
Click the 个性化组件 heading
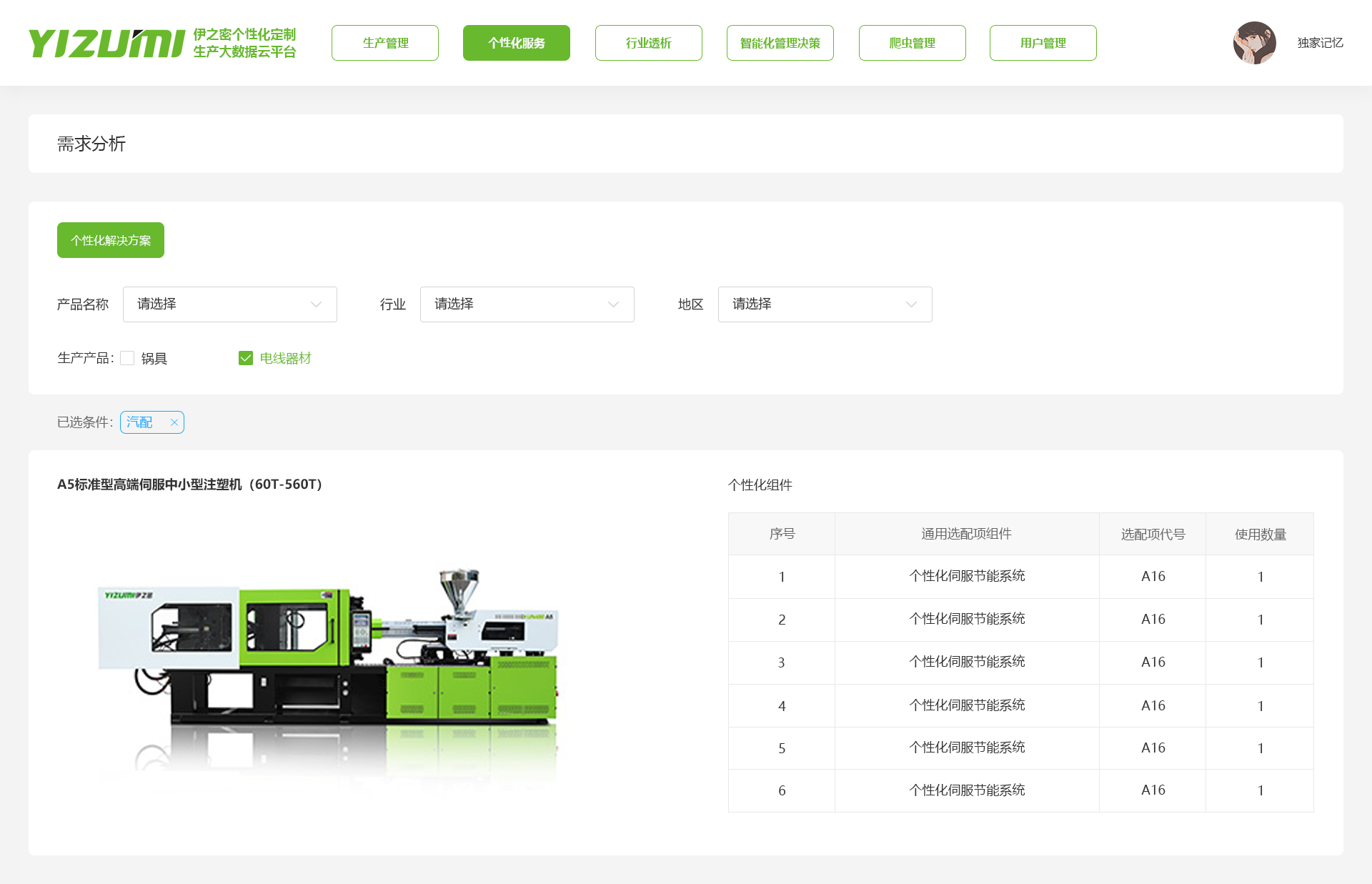tap(760, 485)
